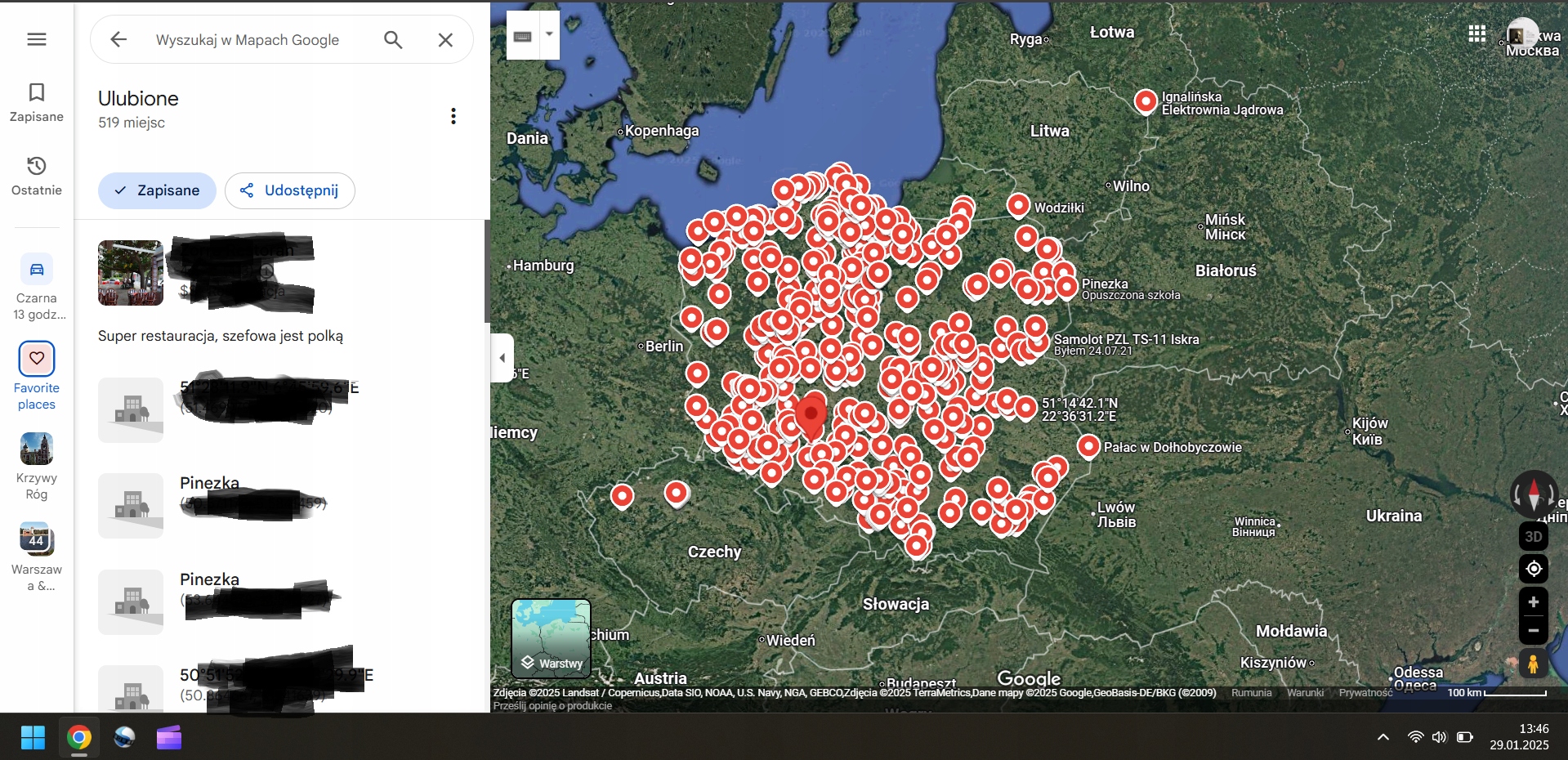Screen dimensions: 1568x760
Task: Select the Czarna car route shortcut
Action: pos(37,287)
